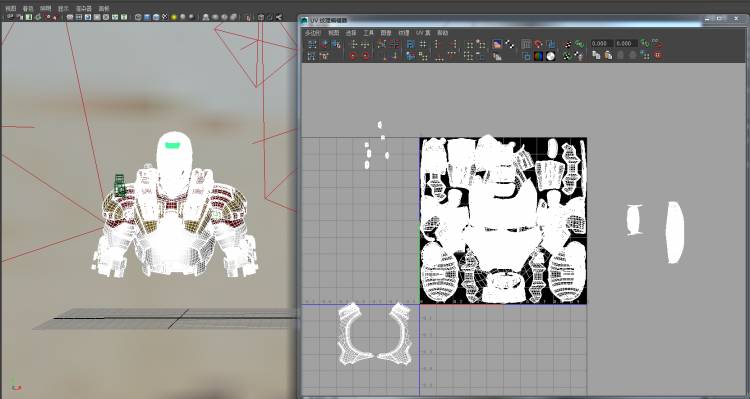This screenshot has height=399, width=750.
Task: Click the red round icon ending the UV toolbar
Action: click(658, 55)
